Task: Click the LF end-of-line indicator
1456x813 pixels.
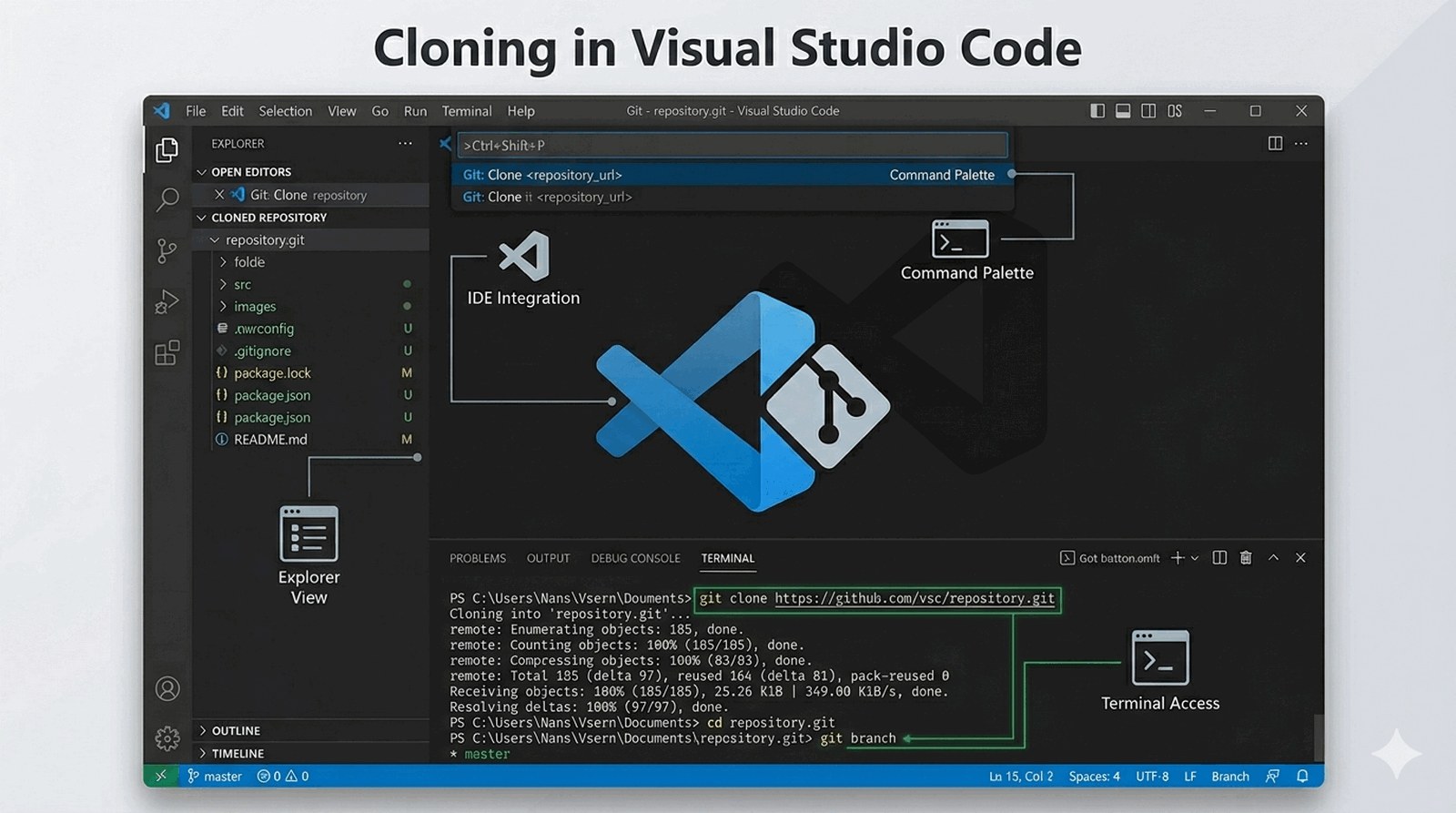Action: click(1190, 777)
